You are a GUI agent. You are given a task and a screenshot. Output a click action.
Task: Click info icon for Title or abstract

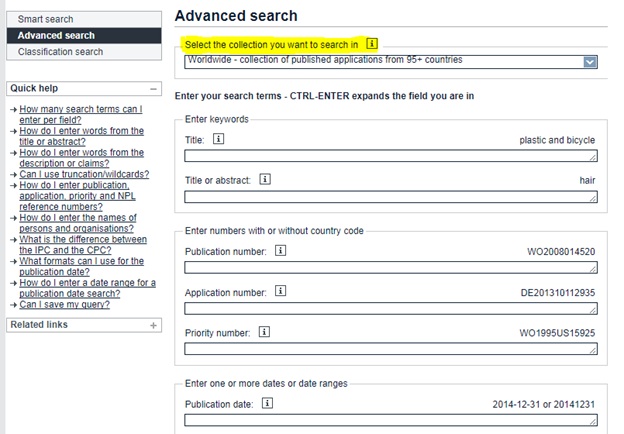pos(265,179)
